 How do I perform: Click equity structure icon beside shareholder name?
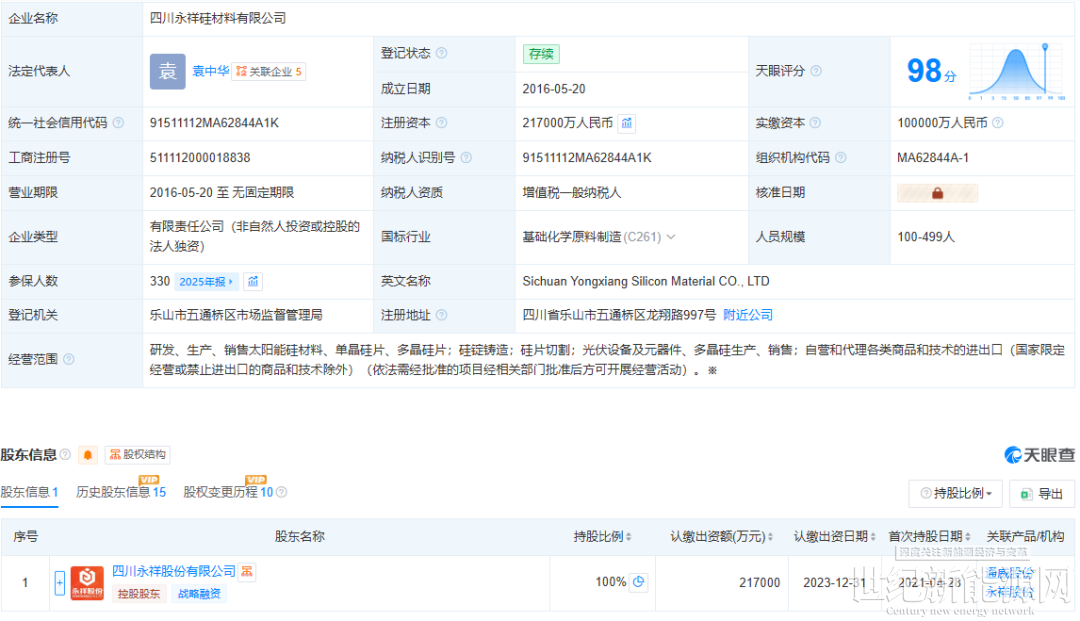pos(247,571)
